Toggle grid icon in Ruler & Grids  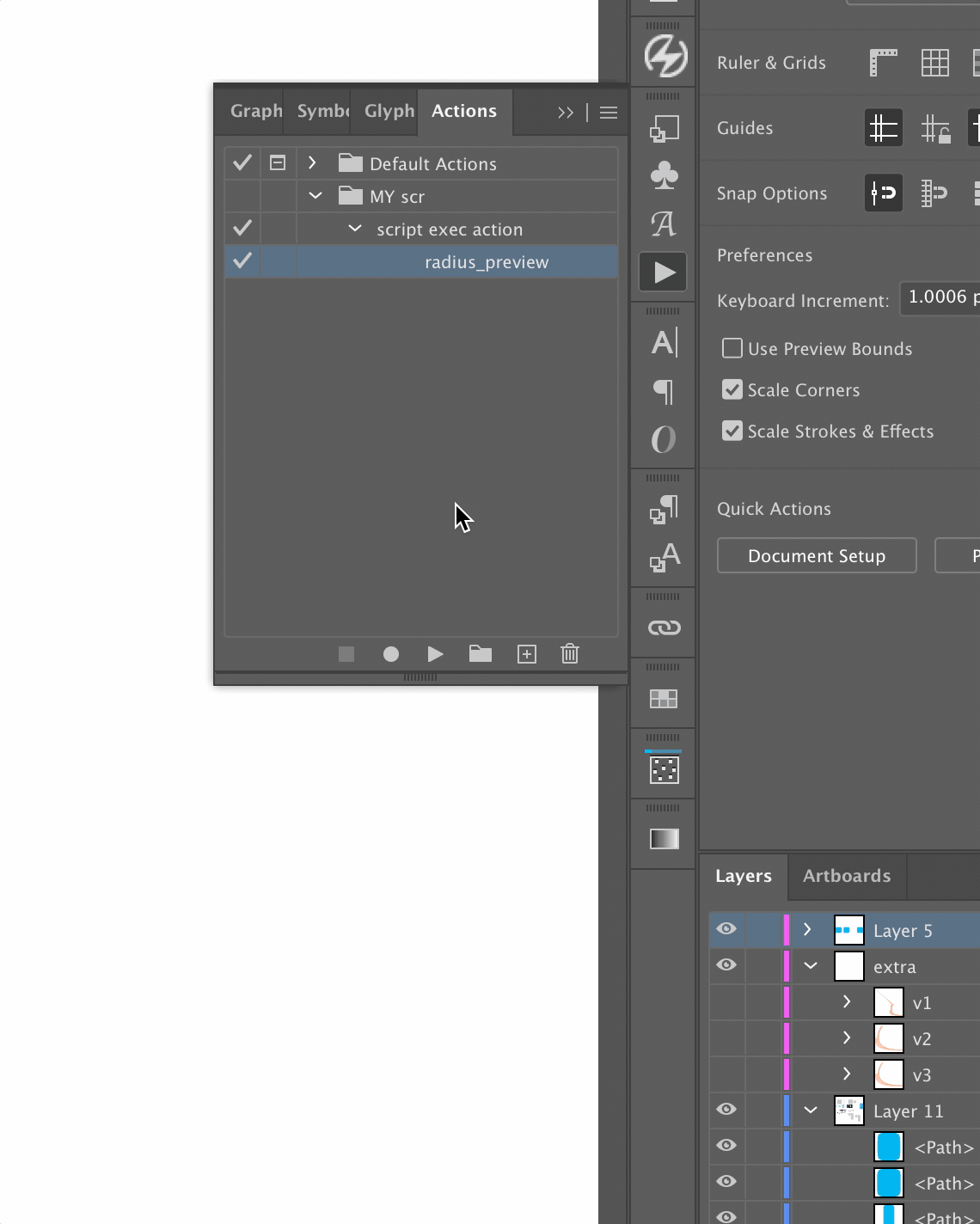[934, 63]
